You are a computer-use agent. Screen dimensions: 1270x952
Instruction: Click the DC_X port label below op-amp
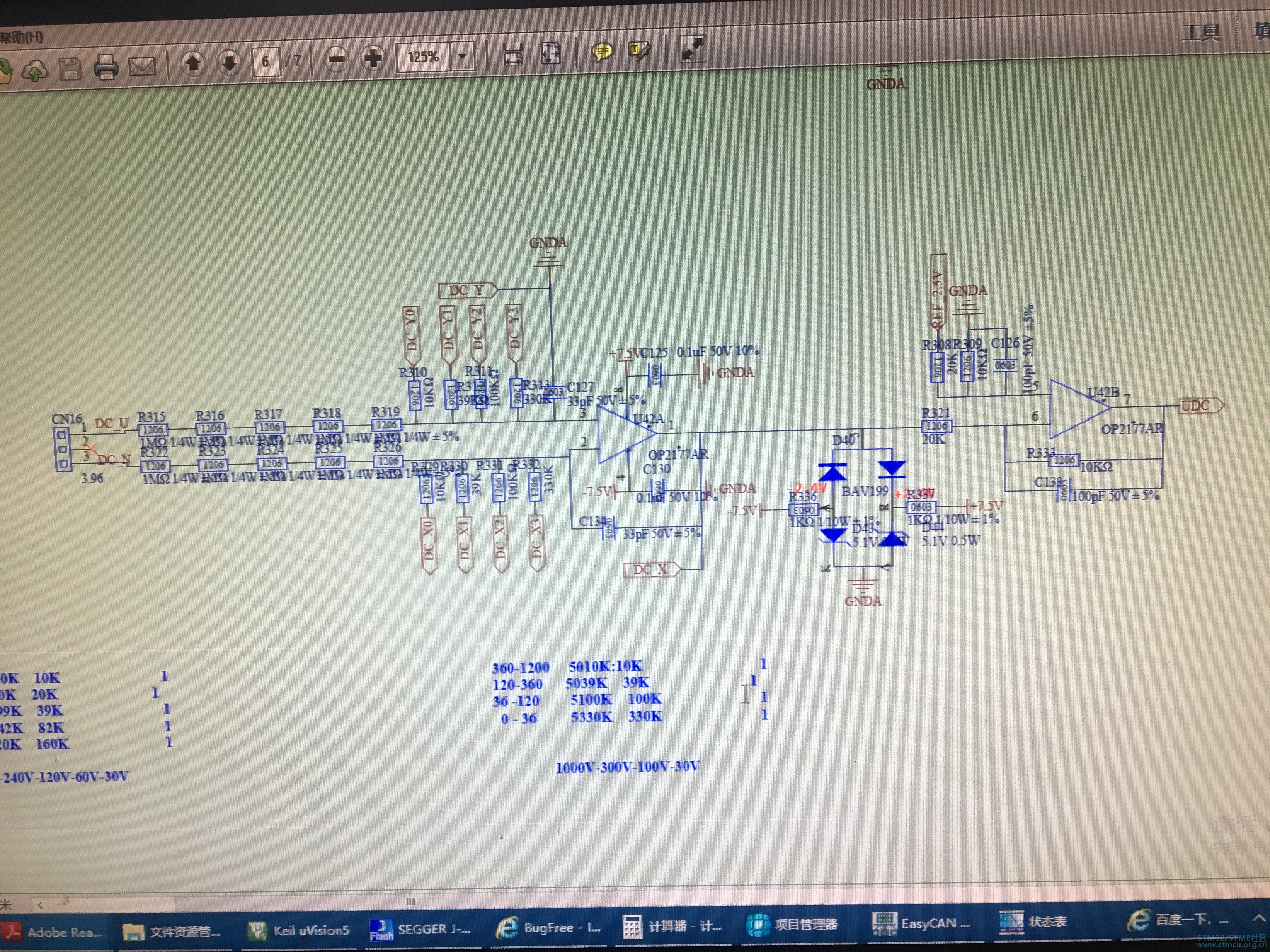652,569
